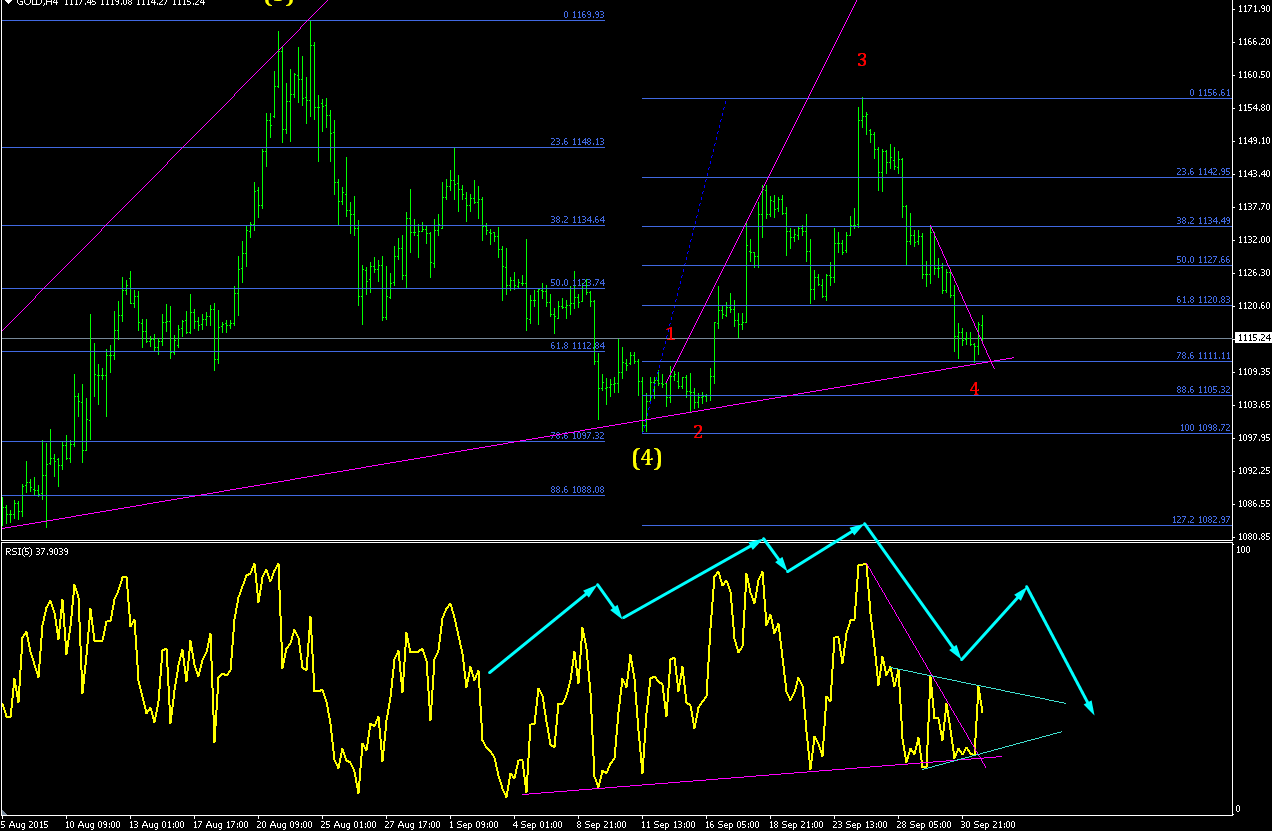Click price axis value 1137.70

pos(1254,207)
